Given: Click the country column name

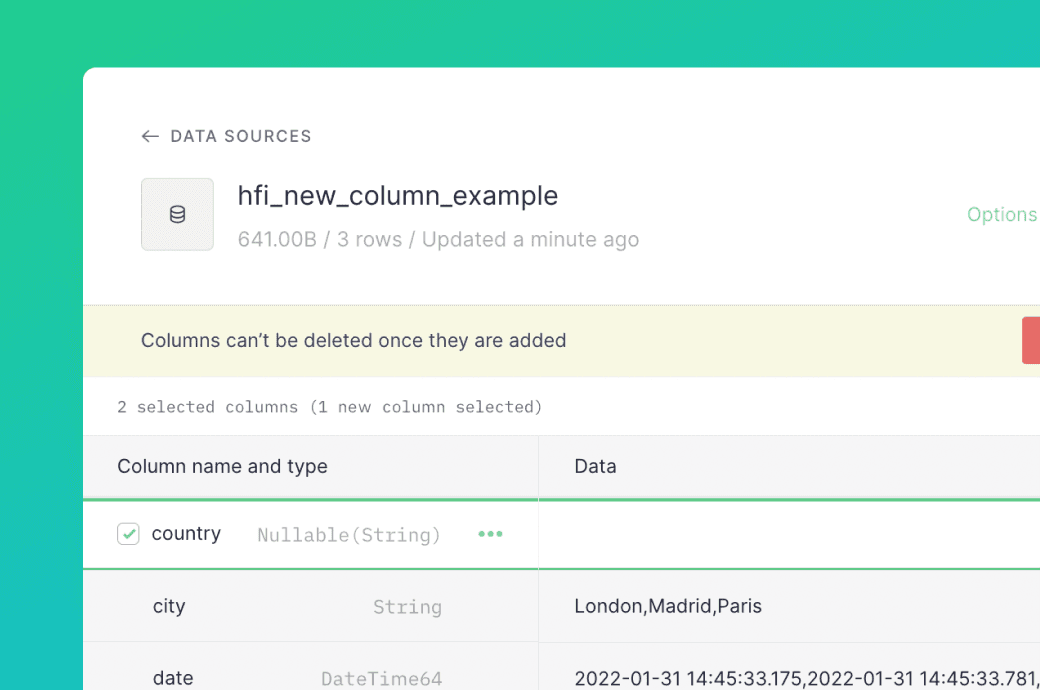Looking at the screenshot, I should coord(186,534).
